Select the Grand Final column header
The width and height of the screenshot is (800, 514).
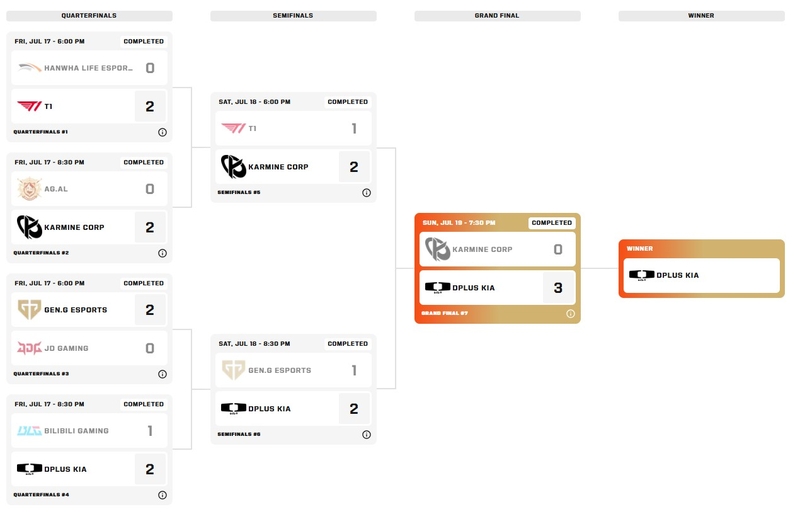click(497, 16)
